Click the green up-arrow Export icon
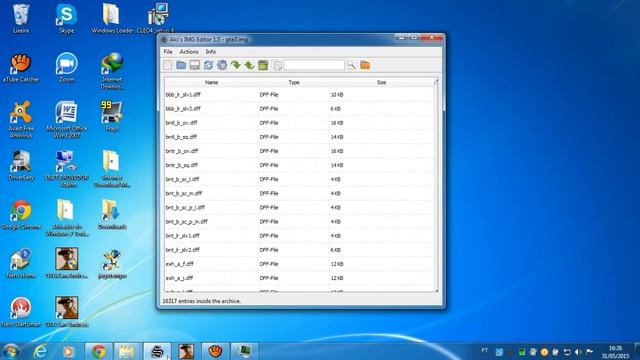Image resolution: width=640 pixels, height=360 pixels. pyautogui.click(x=249, y=65)
